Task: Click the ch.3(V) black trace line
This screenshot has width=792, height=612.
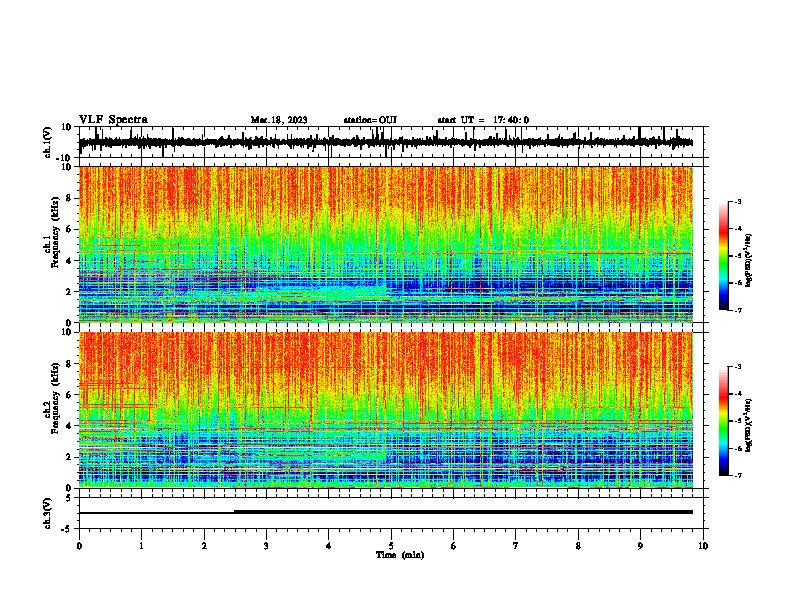Action: pos(386,512)
